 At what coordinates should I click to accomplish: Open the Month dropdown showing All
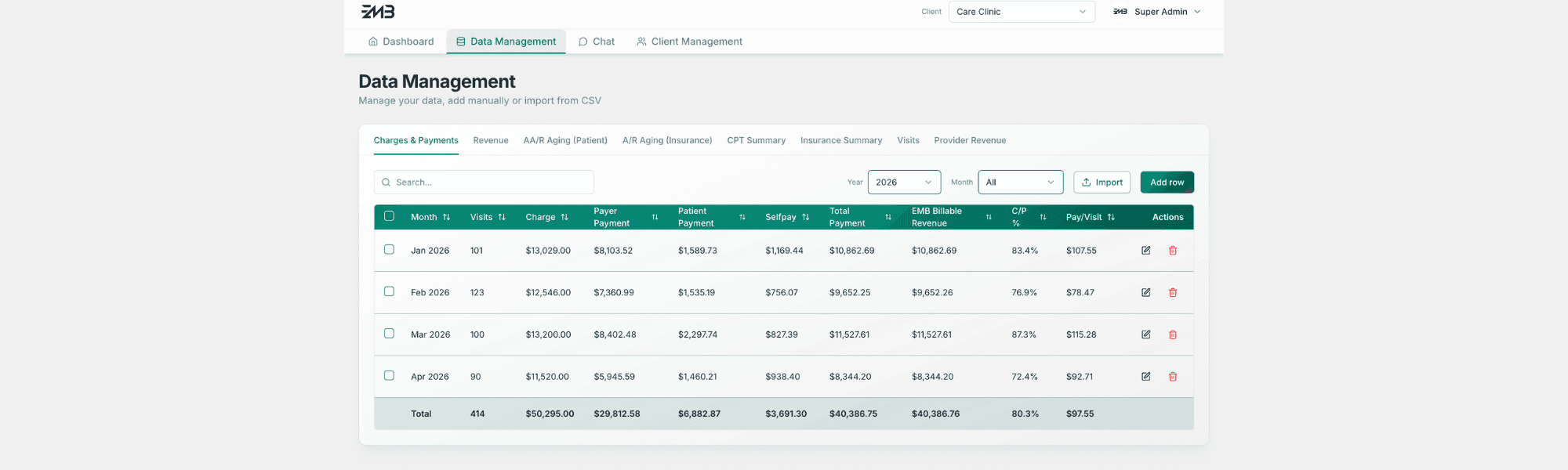[x=1021, y=183]
